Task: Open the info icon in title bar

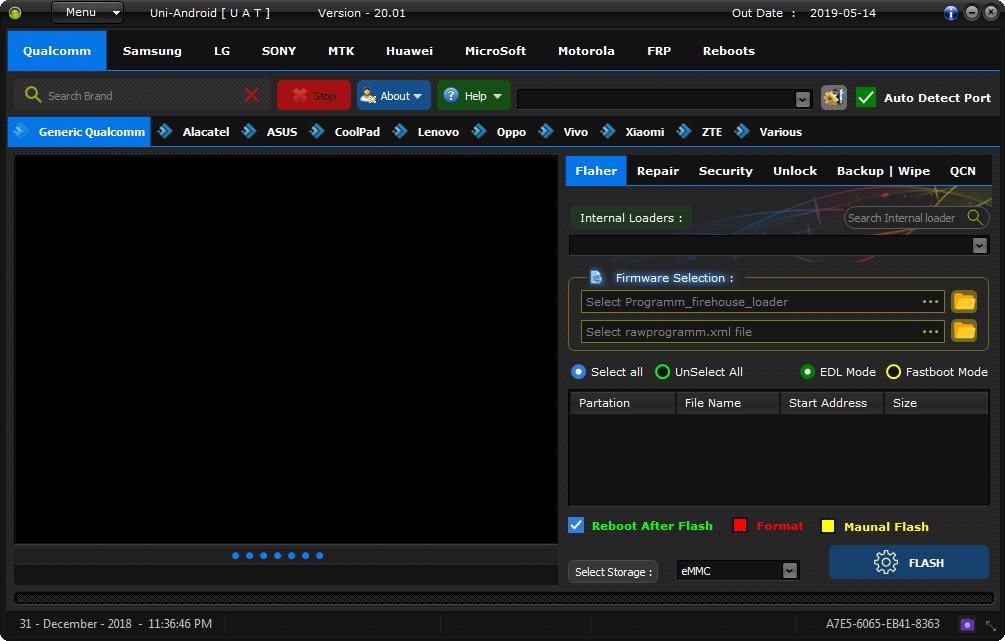Action: [x=951, y=13]
